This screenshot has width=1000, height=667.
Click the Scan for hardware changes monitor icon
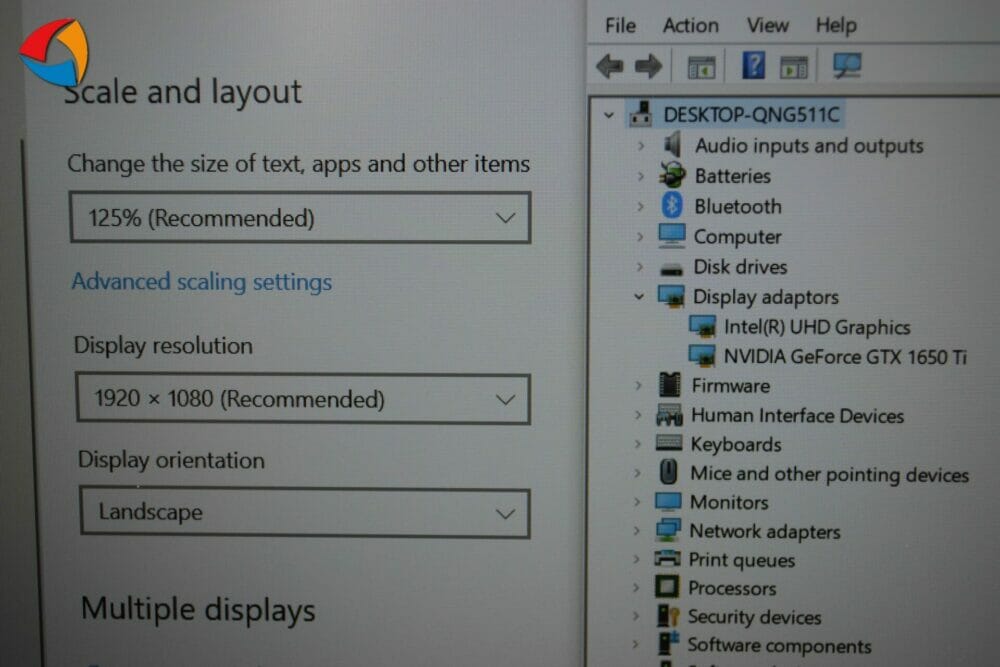tap(847, 65)
